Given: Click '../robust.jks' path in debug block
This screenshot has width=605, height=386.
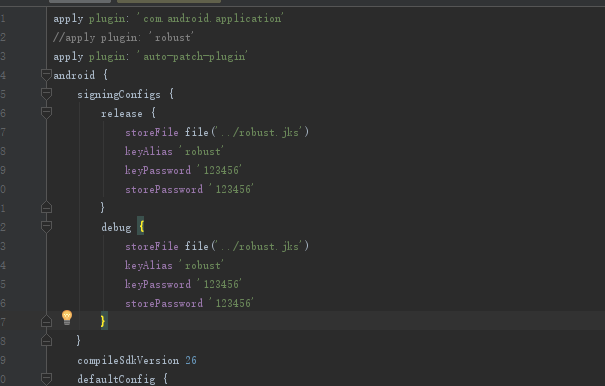Looking at the screenshot, I should click(x=258, y=246).
